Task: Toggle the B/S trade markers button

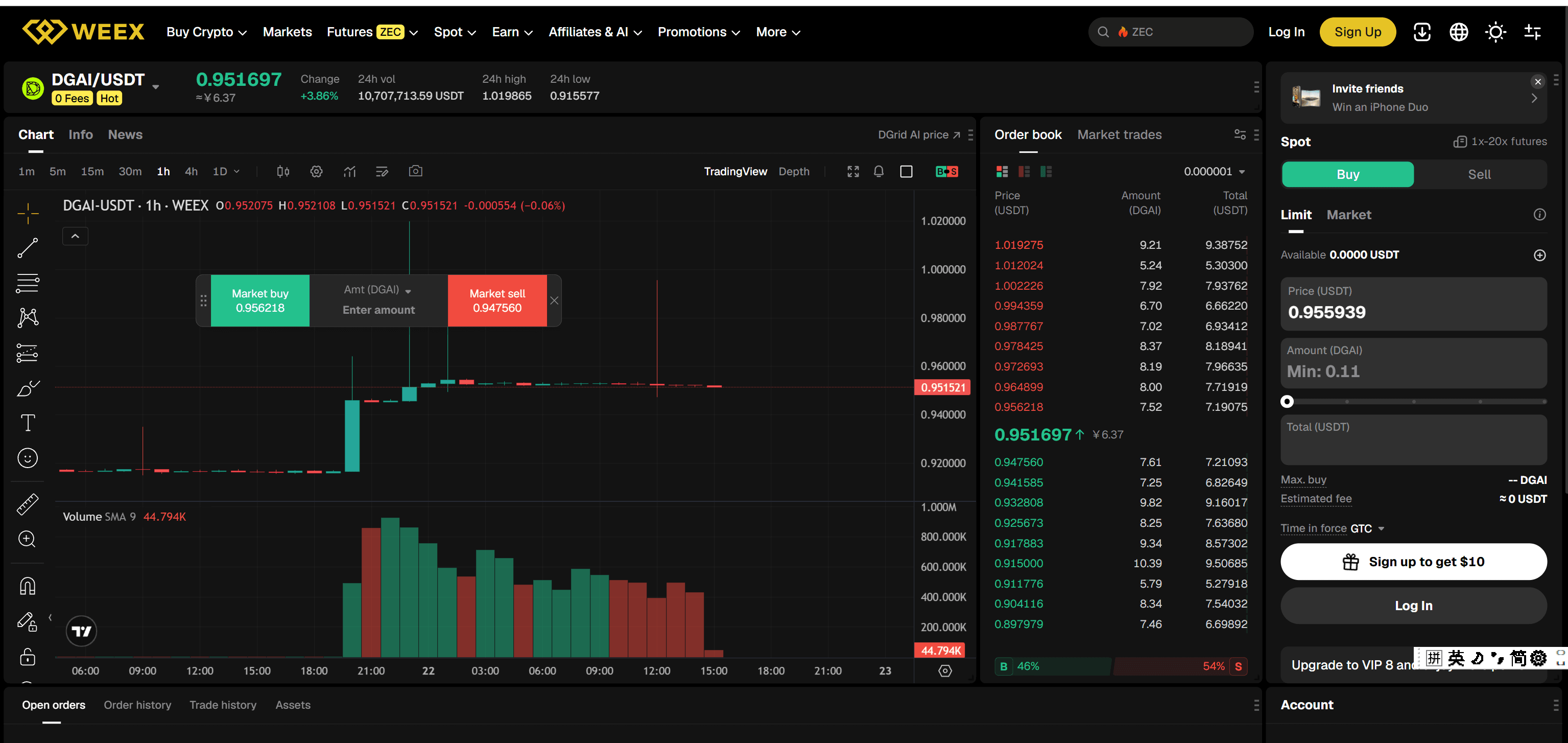Action: [946, 172]
